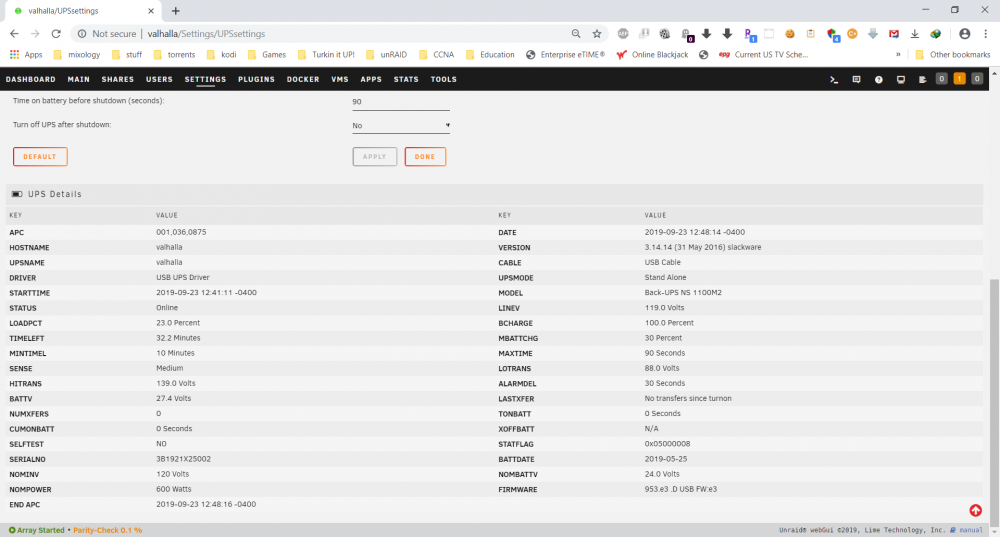Open the SHARES menu
The height and width of the screenshot is (537, 1000).
(118, 80)
